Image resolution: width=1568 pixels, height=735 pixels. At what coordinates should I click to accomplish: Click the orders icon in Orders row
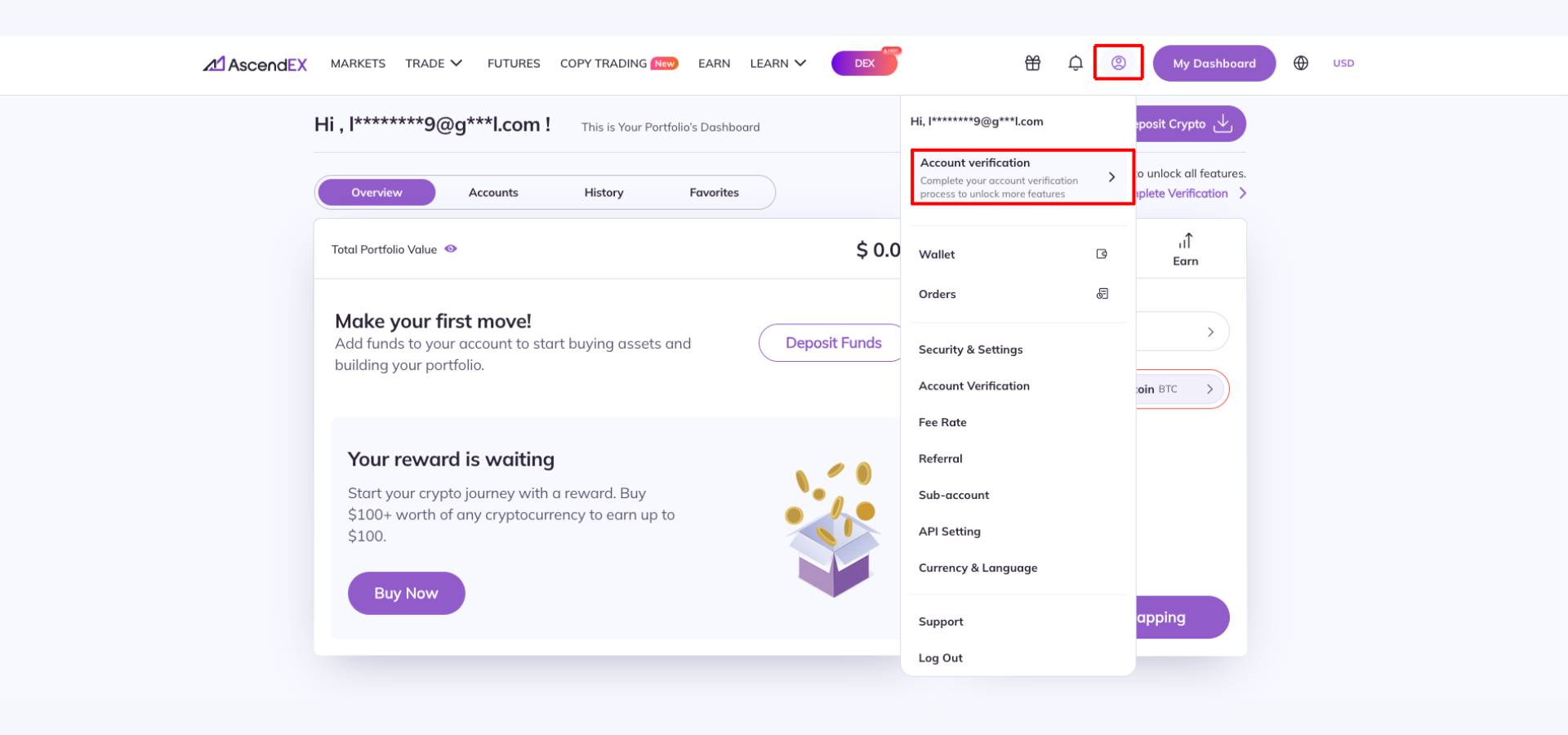pos(1102,294)
